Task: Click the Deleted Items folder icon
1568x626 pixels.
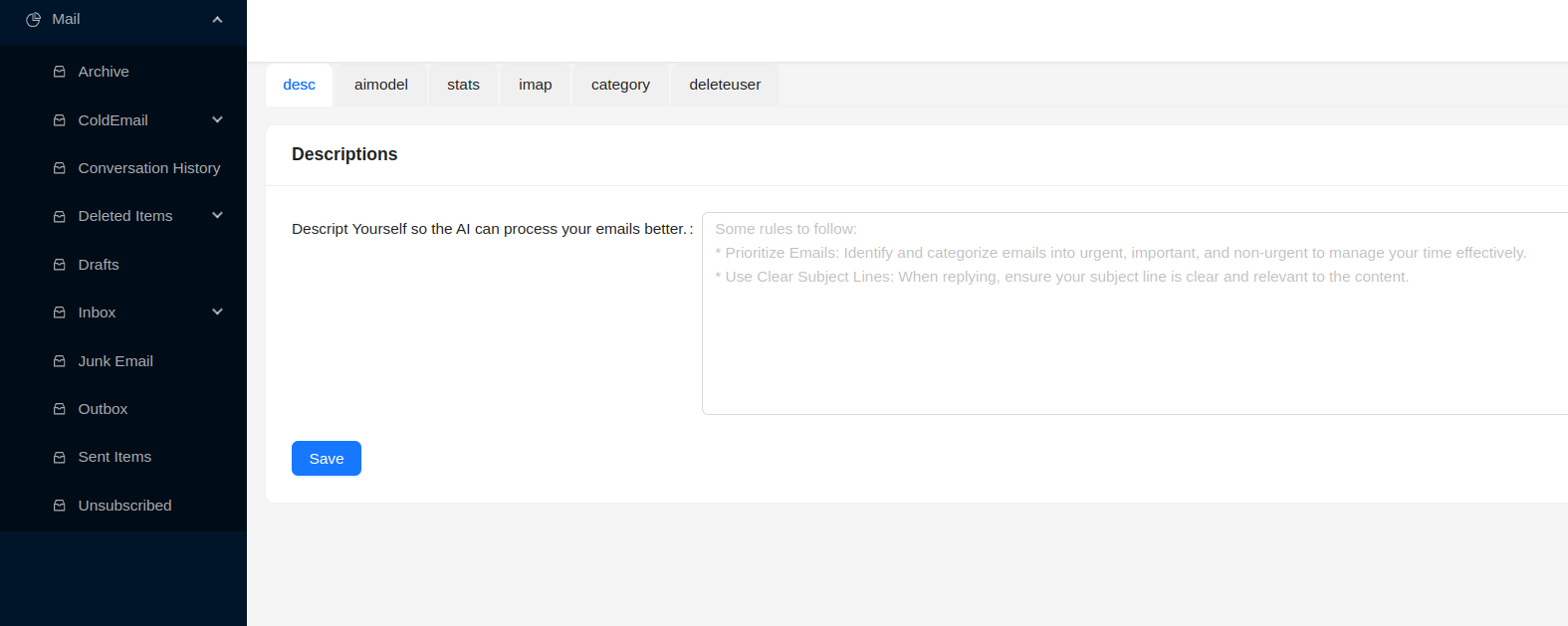Action: coord(60,216)
